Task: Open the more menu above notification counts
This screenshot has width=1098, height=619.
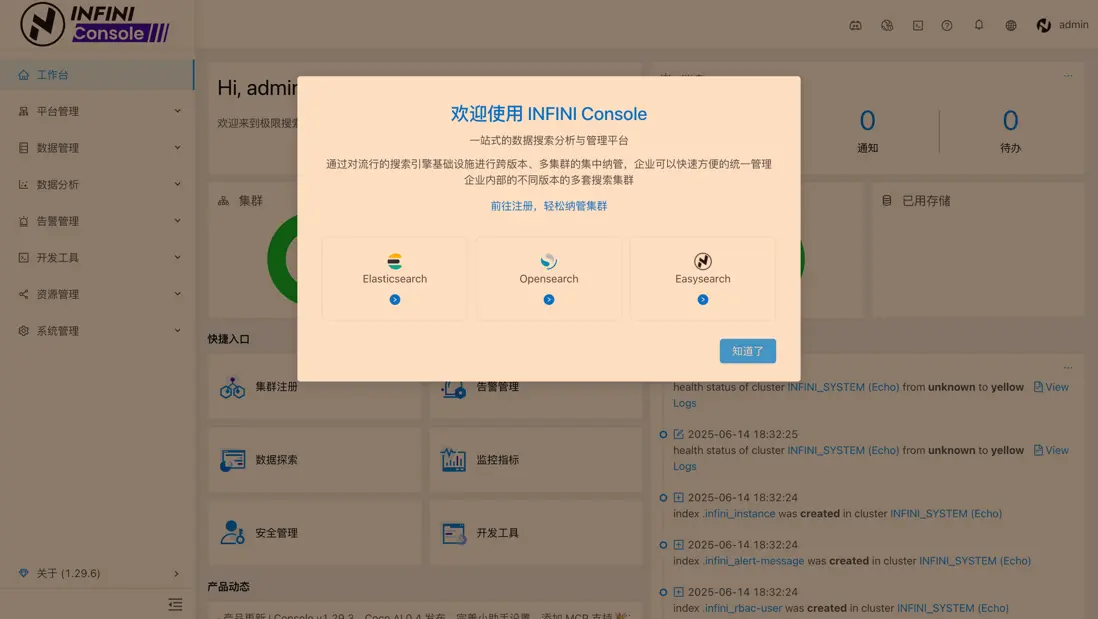Action: coord(1068,76)
